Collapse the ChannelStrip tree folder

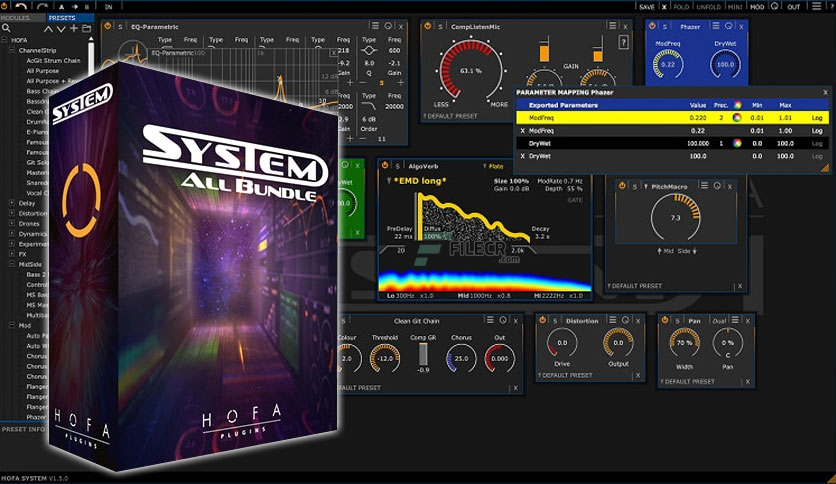point(12,50)
